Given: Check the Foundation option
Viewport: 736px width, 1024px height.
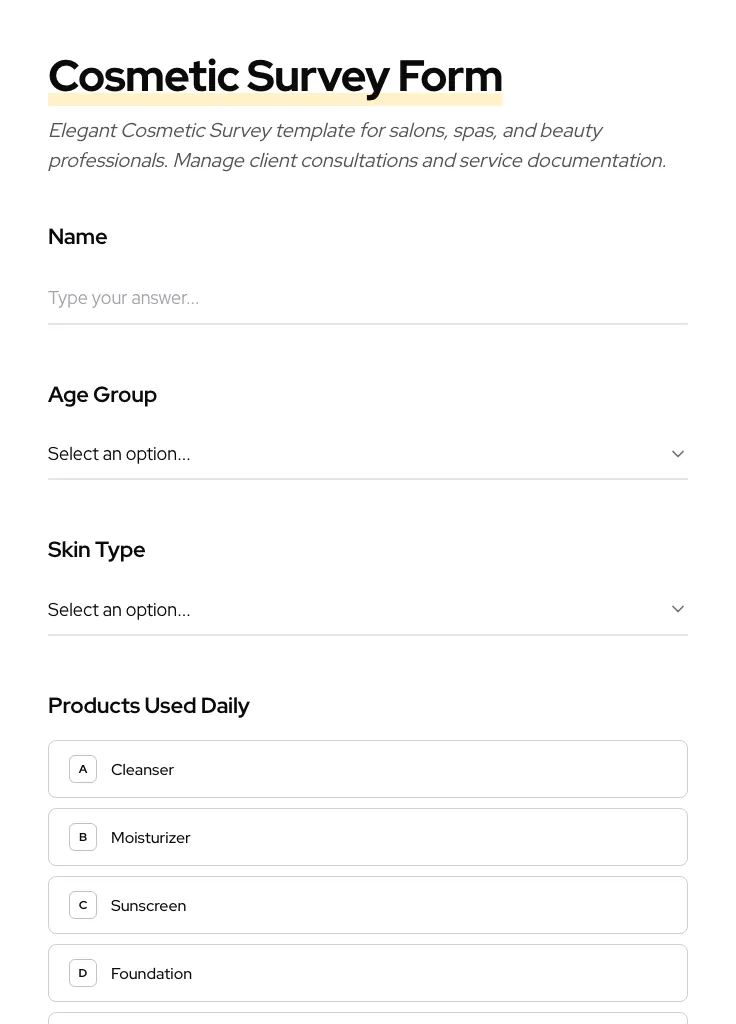Looking at the screenshot, I should pos(367,973).
